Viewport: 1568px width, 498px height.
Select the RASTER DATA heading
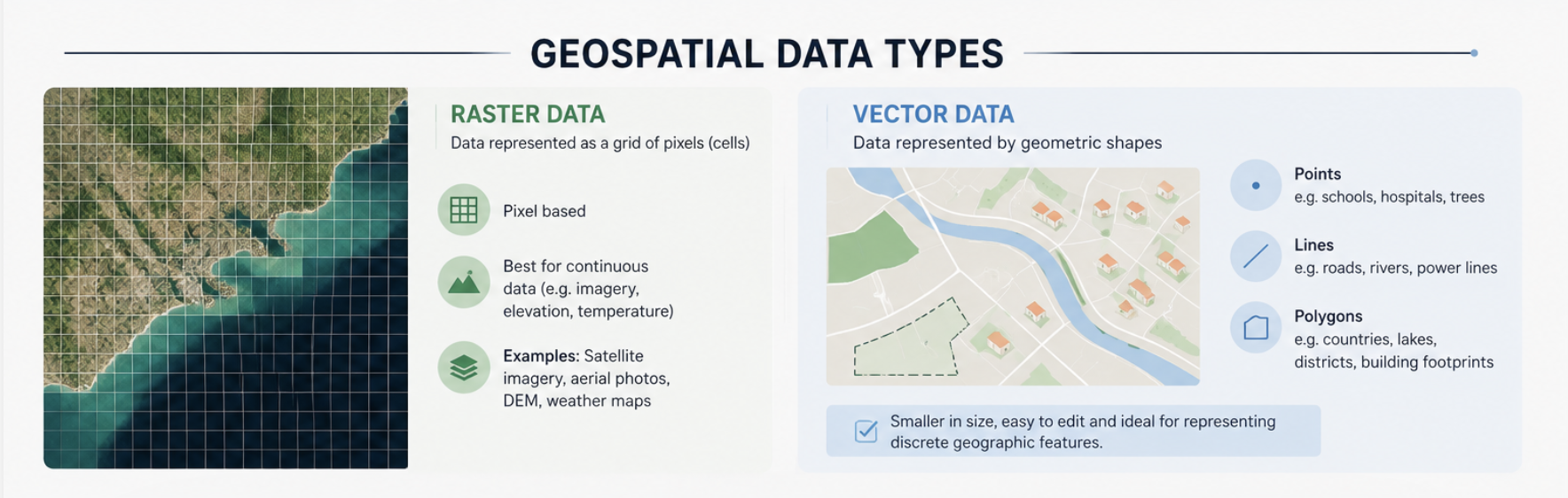[x=528, y=114]
